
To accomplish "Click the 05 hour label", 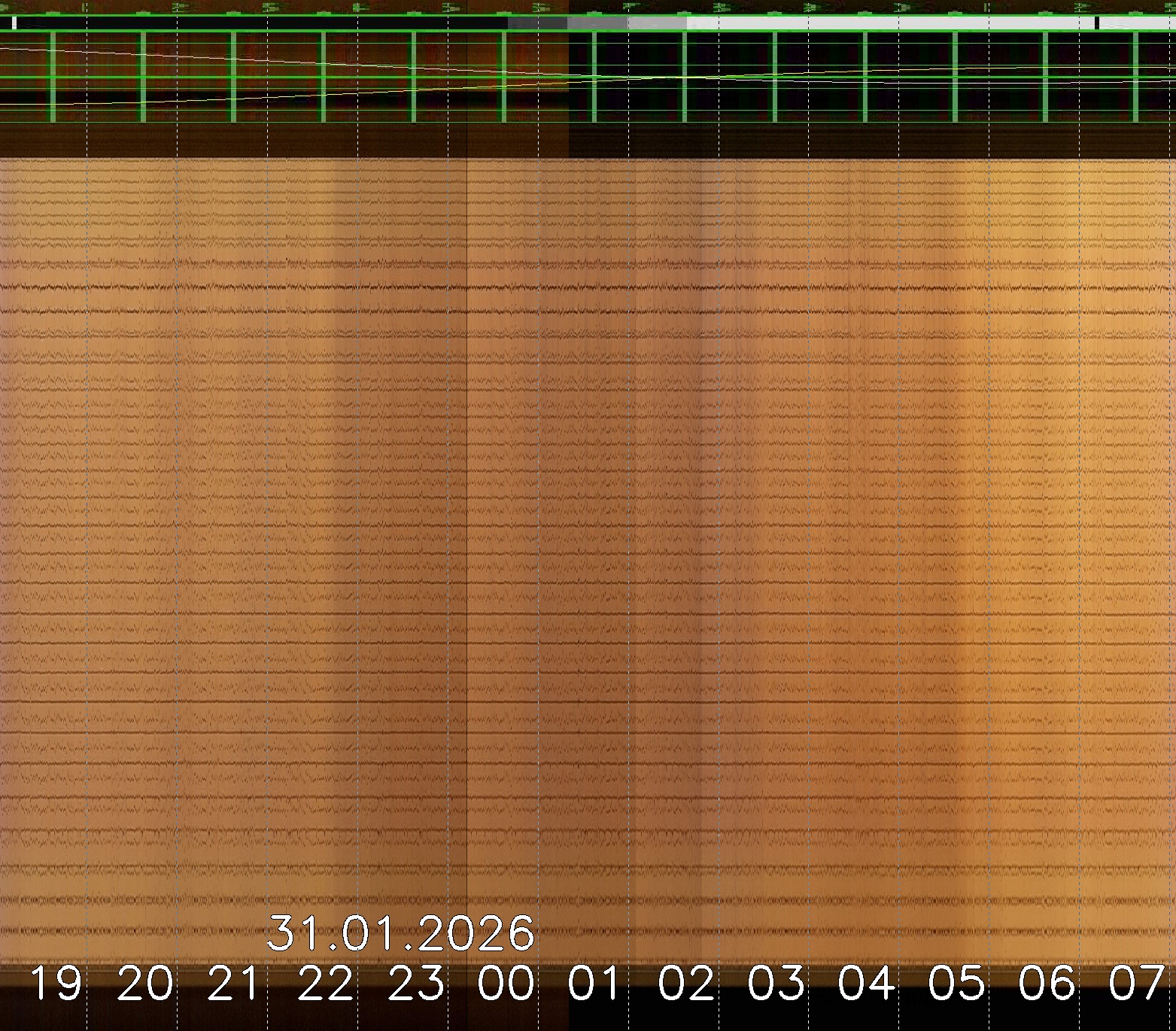I will (956, 984).
